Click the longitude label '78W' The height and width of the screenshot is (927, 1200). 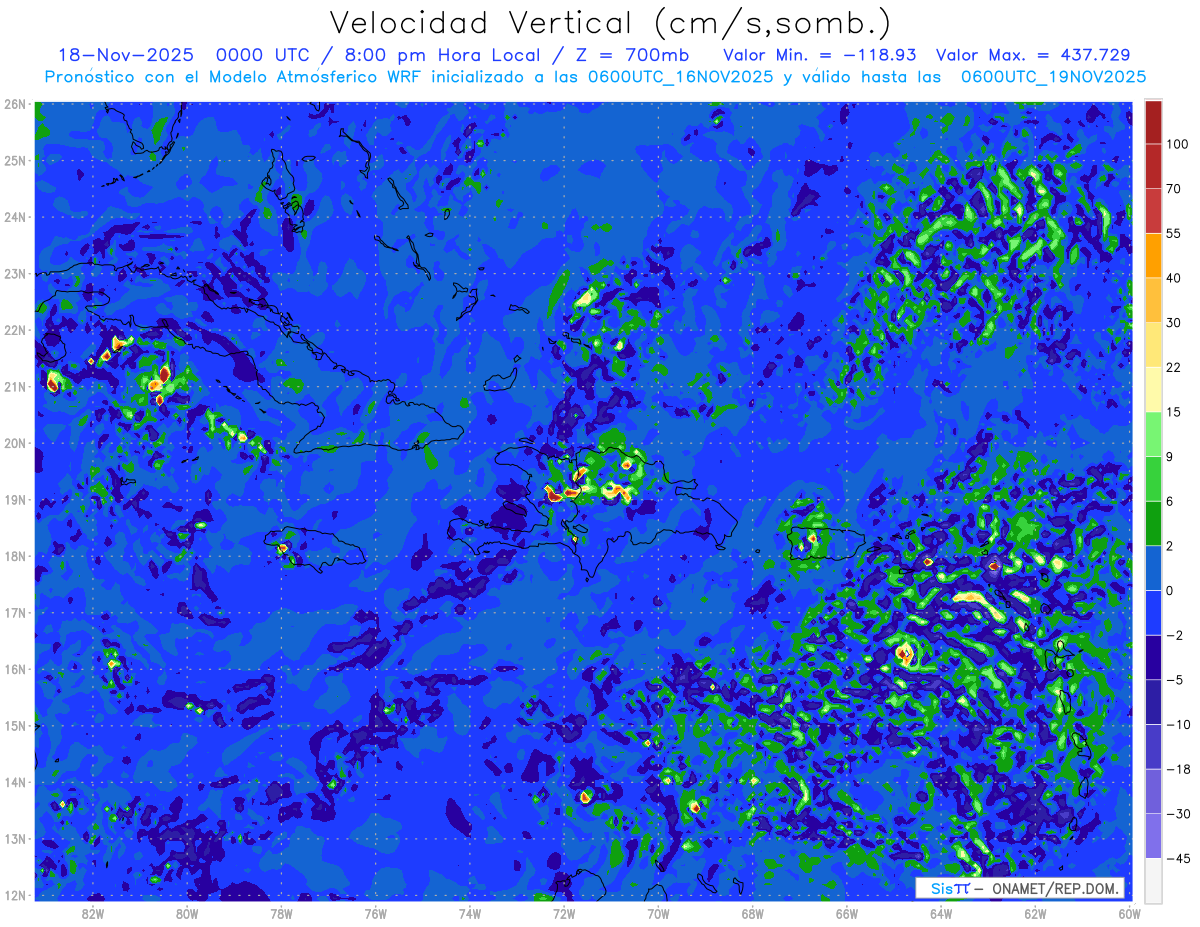(x=281, y=914)
